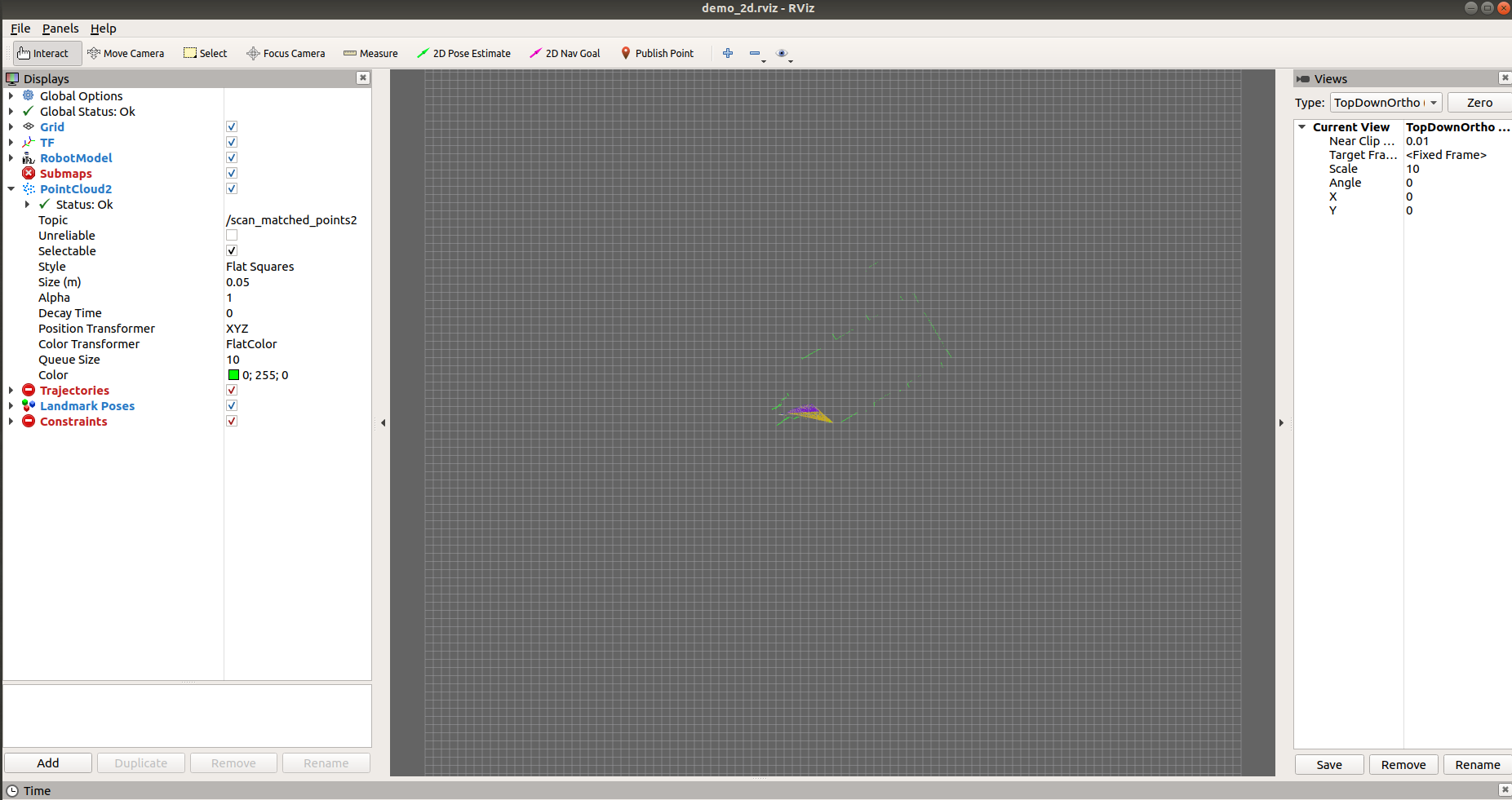Collapse the PointCloud2 display tree
This screenshot has width=1512, height=800.
point(11,188)
